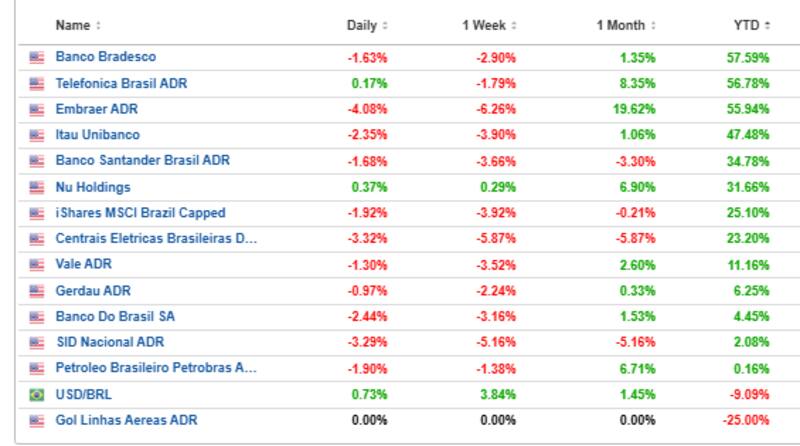
Task: Click the flag icon next to Vale ADR
Action: pyautogui.click(x=37, y=265)
